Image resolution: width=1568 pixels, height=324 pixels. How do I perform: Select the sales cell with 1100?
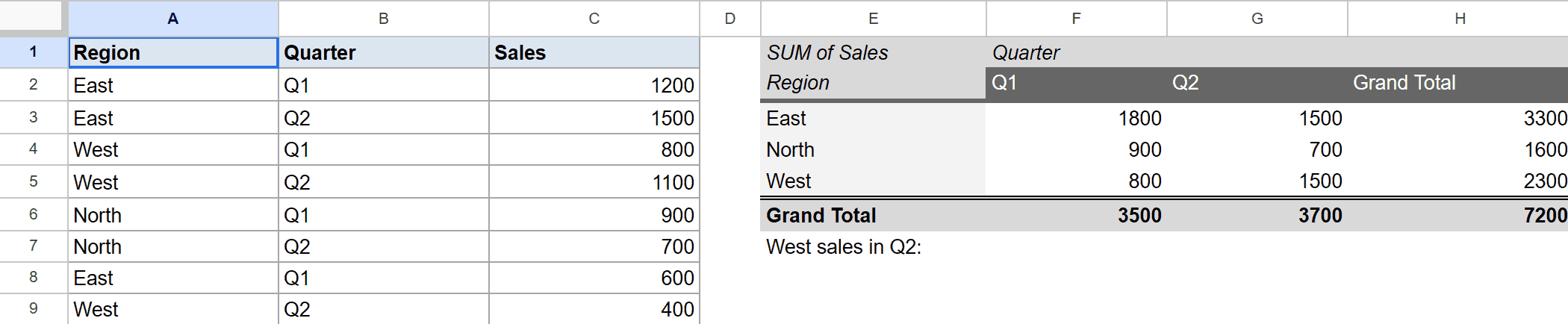click(594, 182)
